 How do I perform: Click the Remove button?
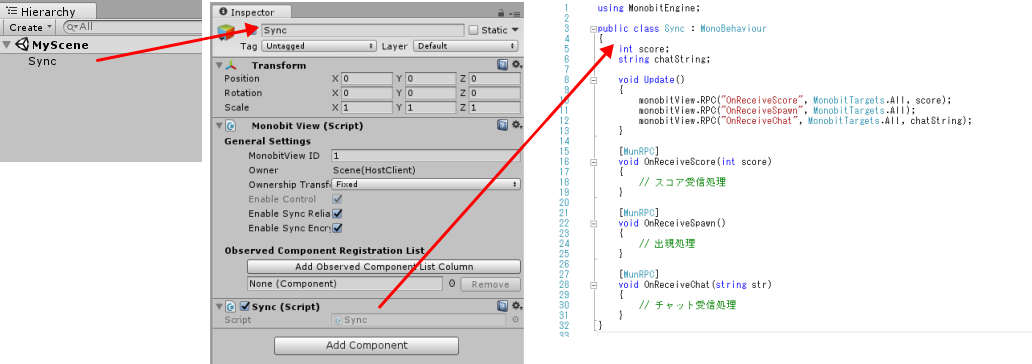[490, 284]
